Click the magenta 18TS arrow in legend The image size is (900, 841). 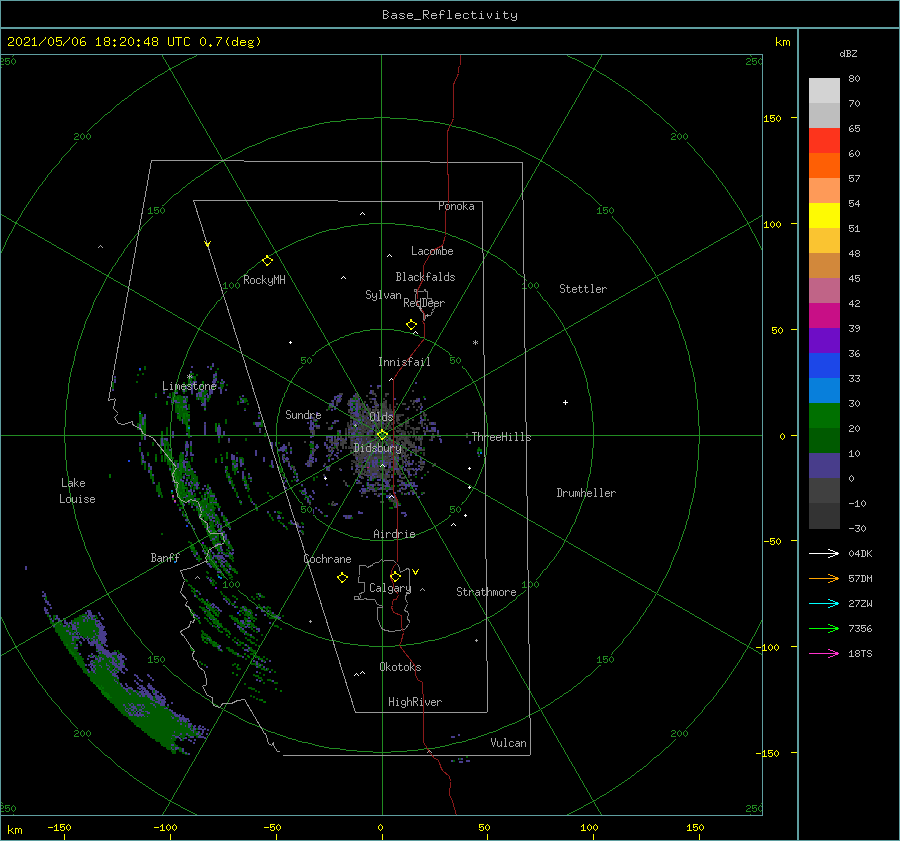(x=824, y=653)
